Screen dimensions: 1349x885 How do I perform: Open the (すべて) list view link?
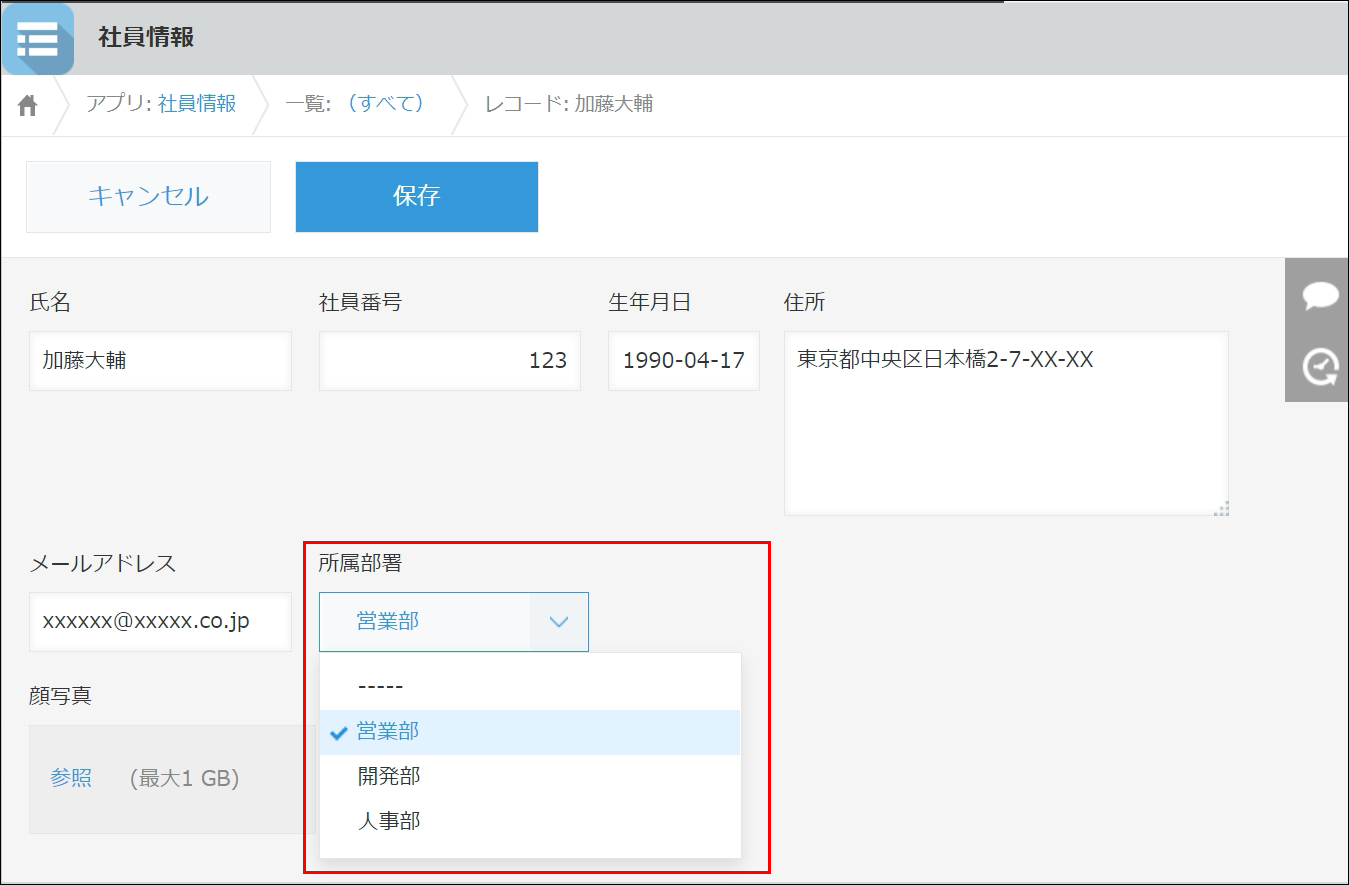(x=385, y=104)
